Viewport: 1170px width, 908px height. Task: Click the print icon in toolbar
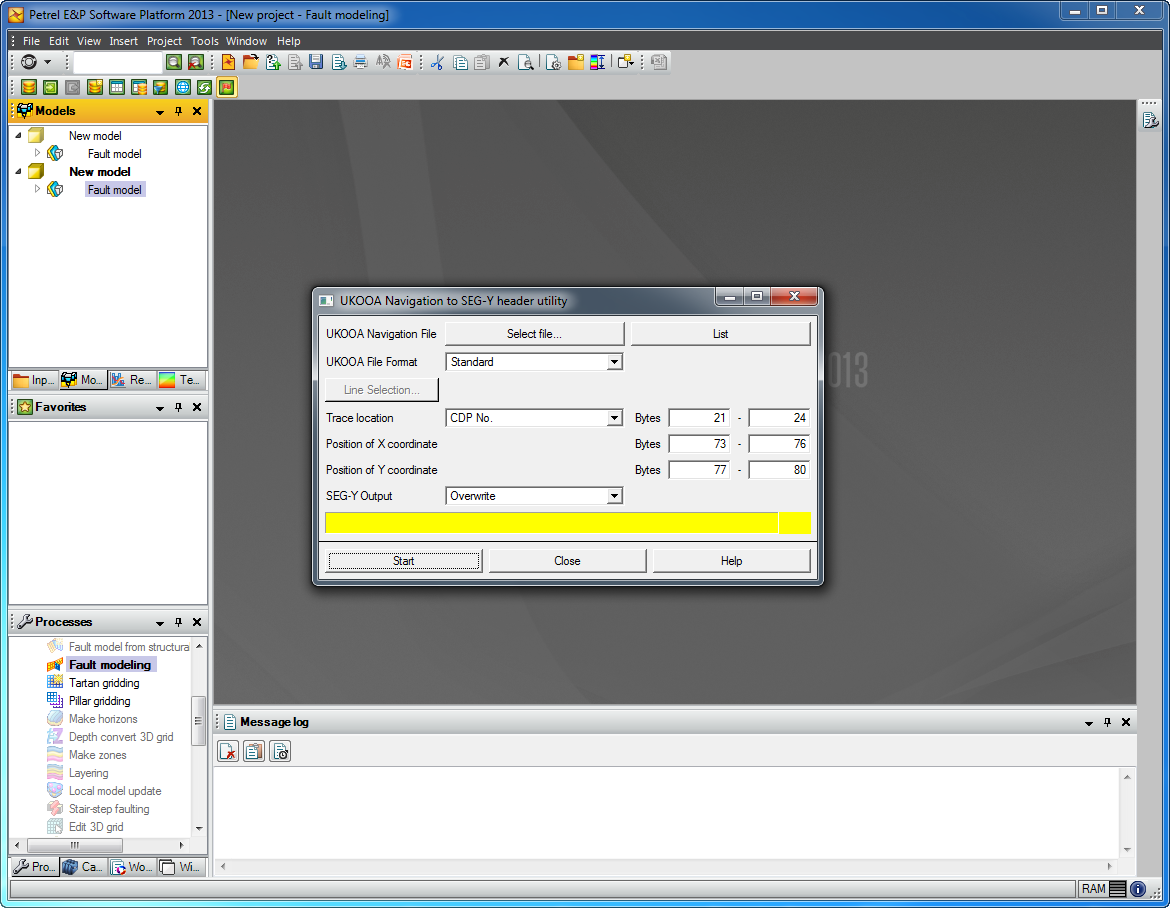coord(360,63)
